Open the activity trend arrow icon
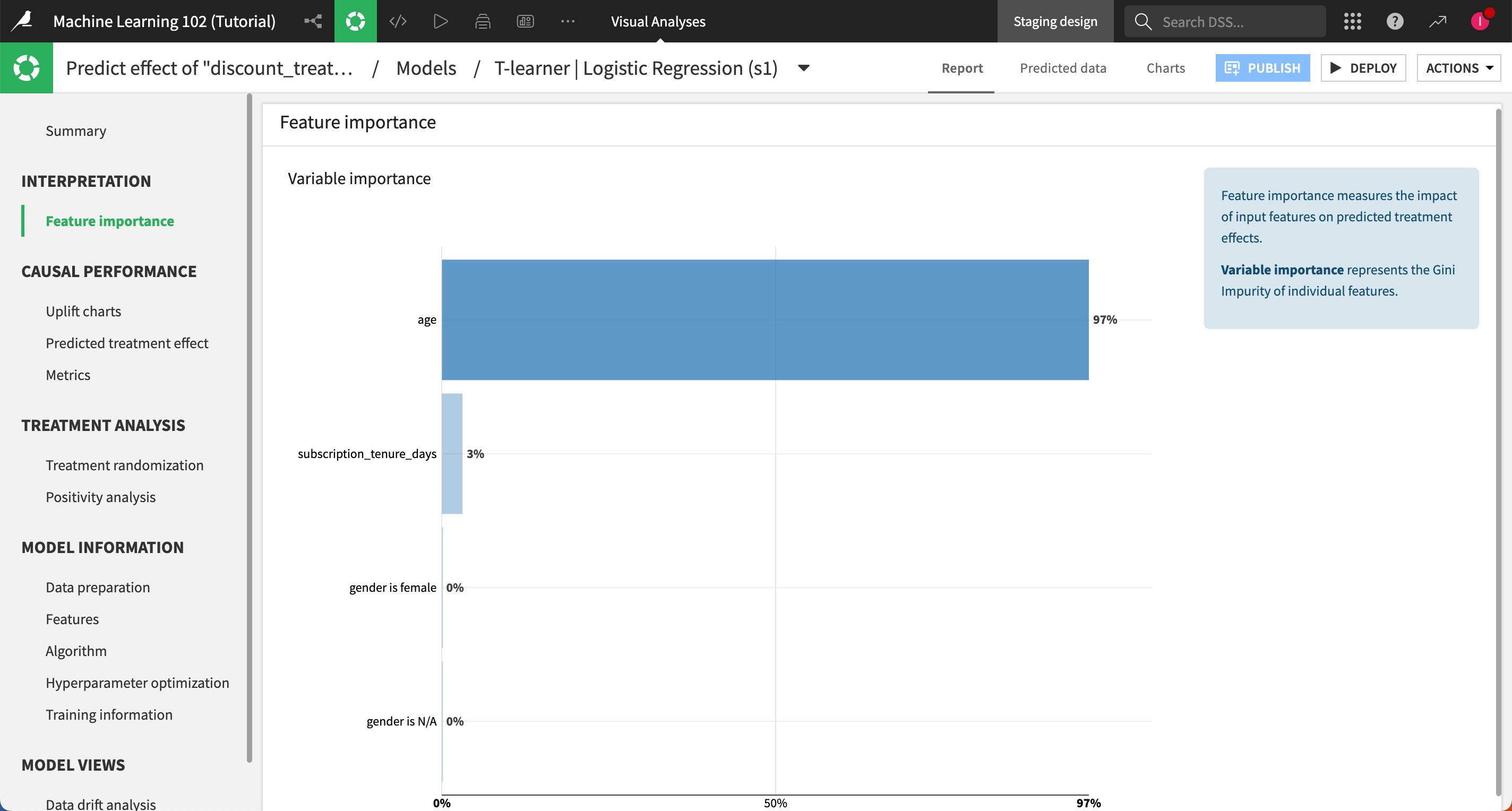Image resolution: width=1512 pixels, height=811 pixels. click(x=1437, y=21)
